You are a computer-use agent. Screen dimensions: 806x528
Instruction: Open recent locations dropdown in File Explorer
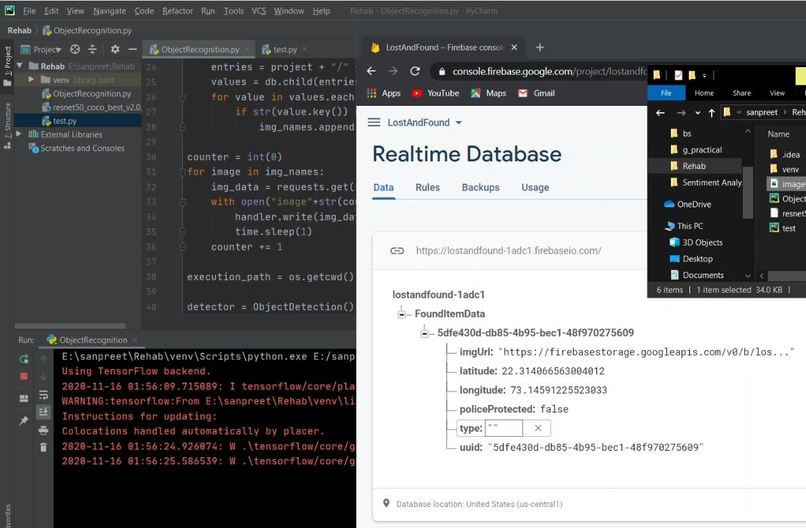(697, 113)
